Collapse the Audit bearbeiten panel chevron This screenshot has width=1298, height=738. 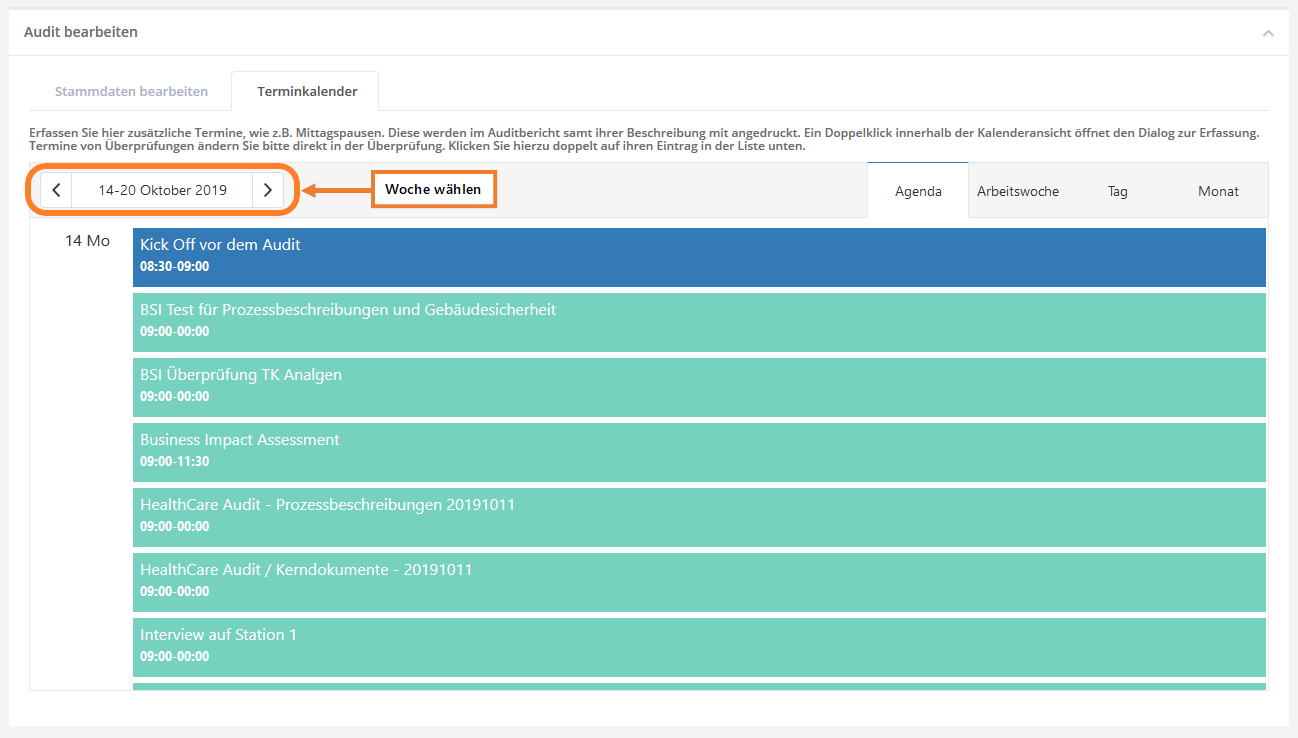(x=1267, y=33)
